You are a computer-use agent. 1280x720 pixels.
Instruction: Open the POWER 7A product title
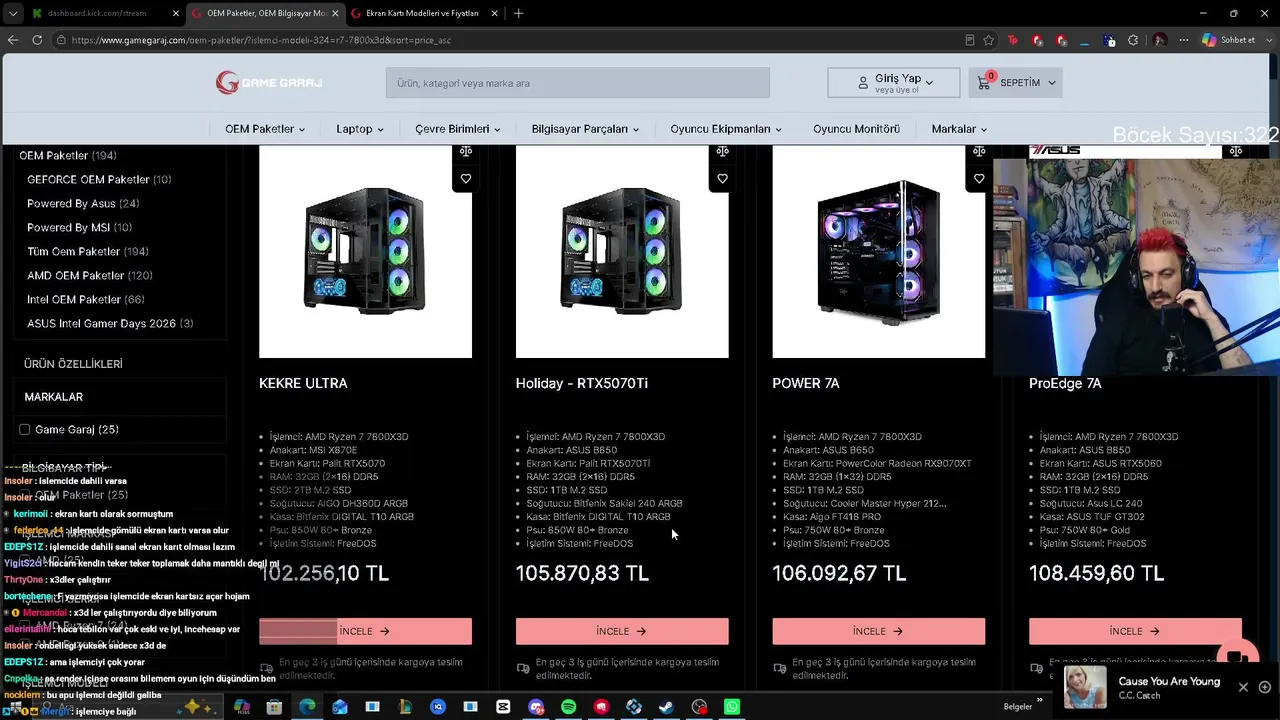[806, 383]
